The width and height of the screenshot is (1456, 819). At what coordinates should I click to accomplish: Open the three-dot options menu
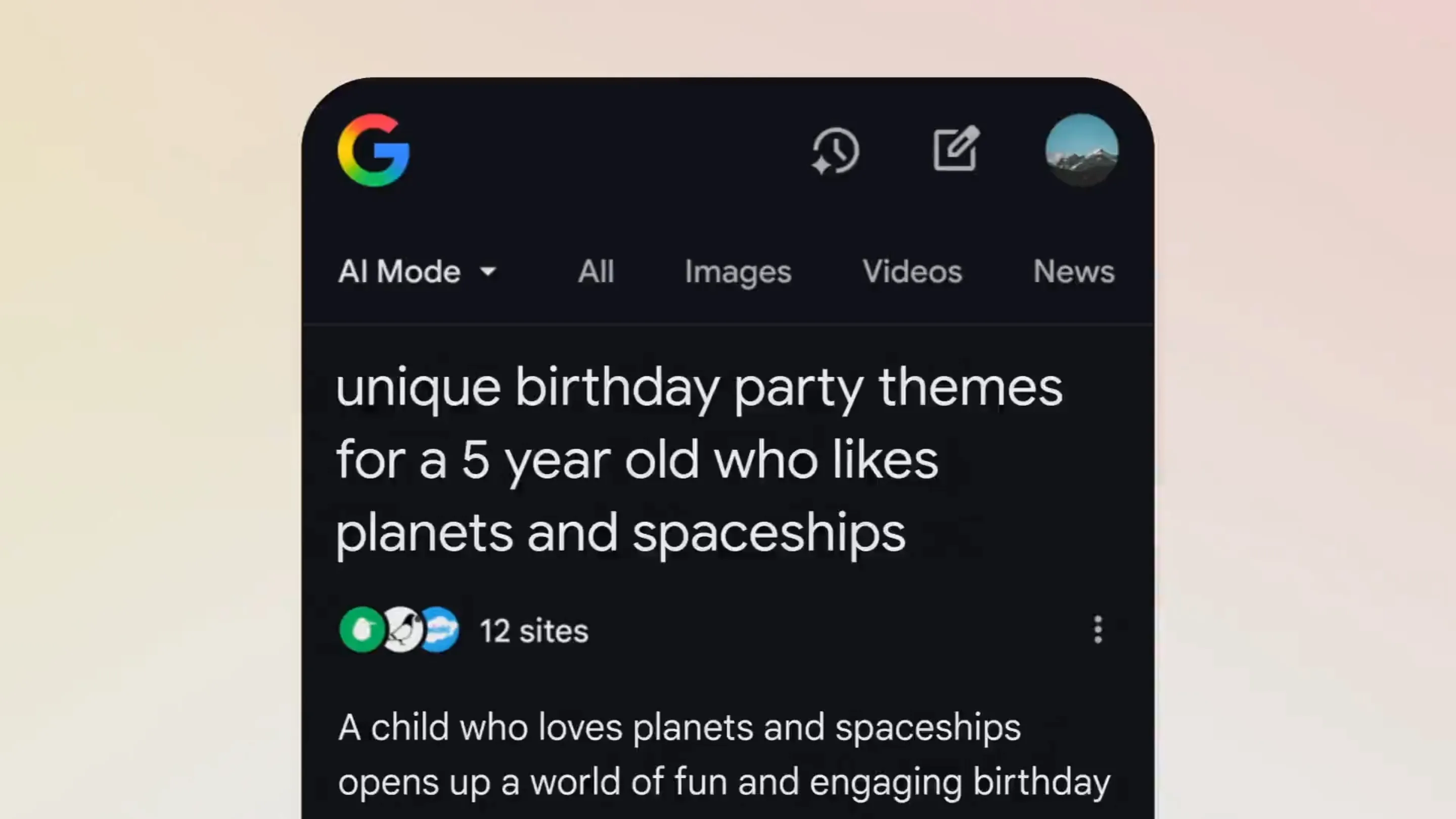[x=1098, y=629]
